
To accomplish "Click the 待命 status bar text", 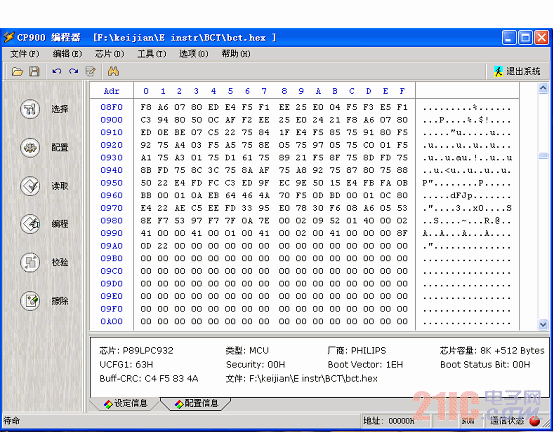I will point(12,420).
